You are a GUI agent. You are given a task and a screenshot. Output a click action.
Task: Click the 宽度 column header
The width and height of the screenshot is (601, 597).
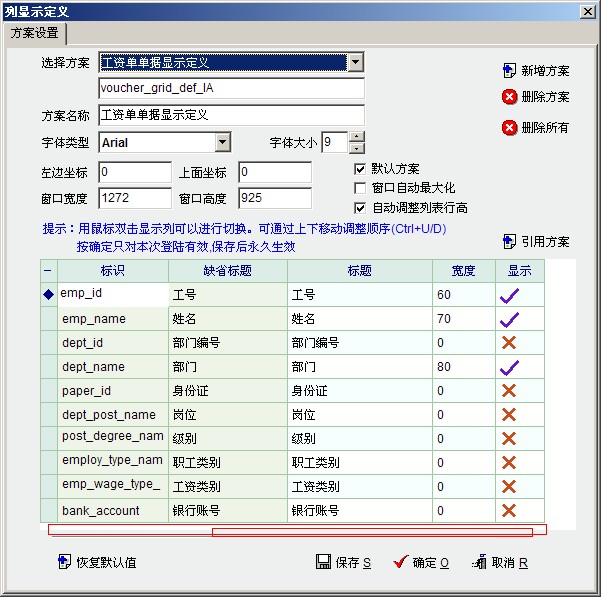pos(463,271)
